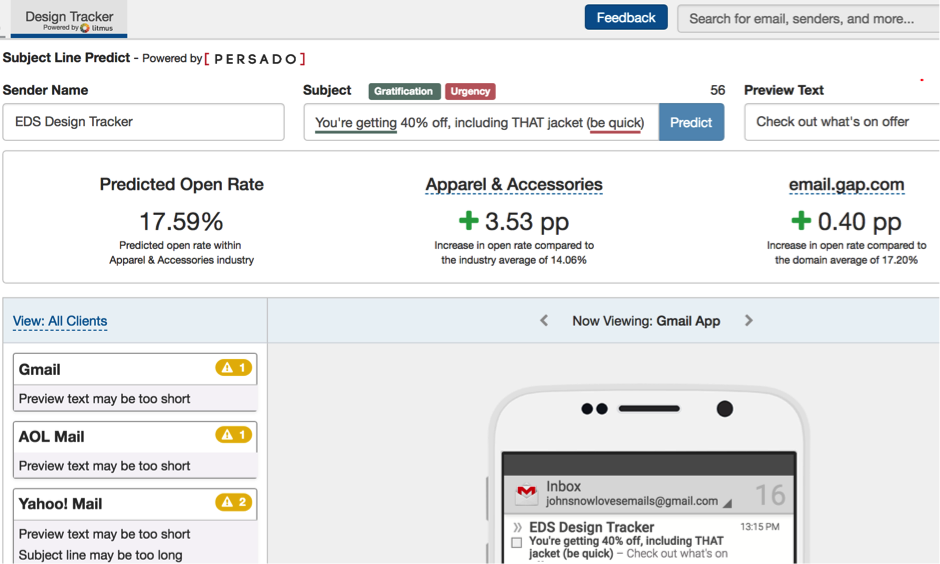Edit the Preview Text field
Screen dimensions: 940x564
click(842, 122)
